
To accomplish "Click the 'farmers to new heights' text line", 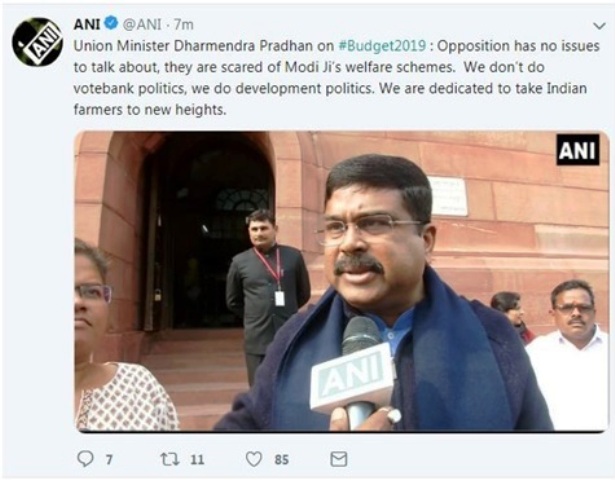I will click(x=150, y=109).
